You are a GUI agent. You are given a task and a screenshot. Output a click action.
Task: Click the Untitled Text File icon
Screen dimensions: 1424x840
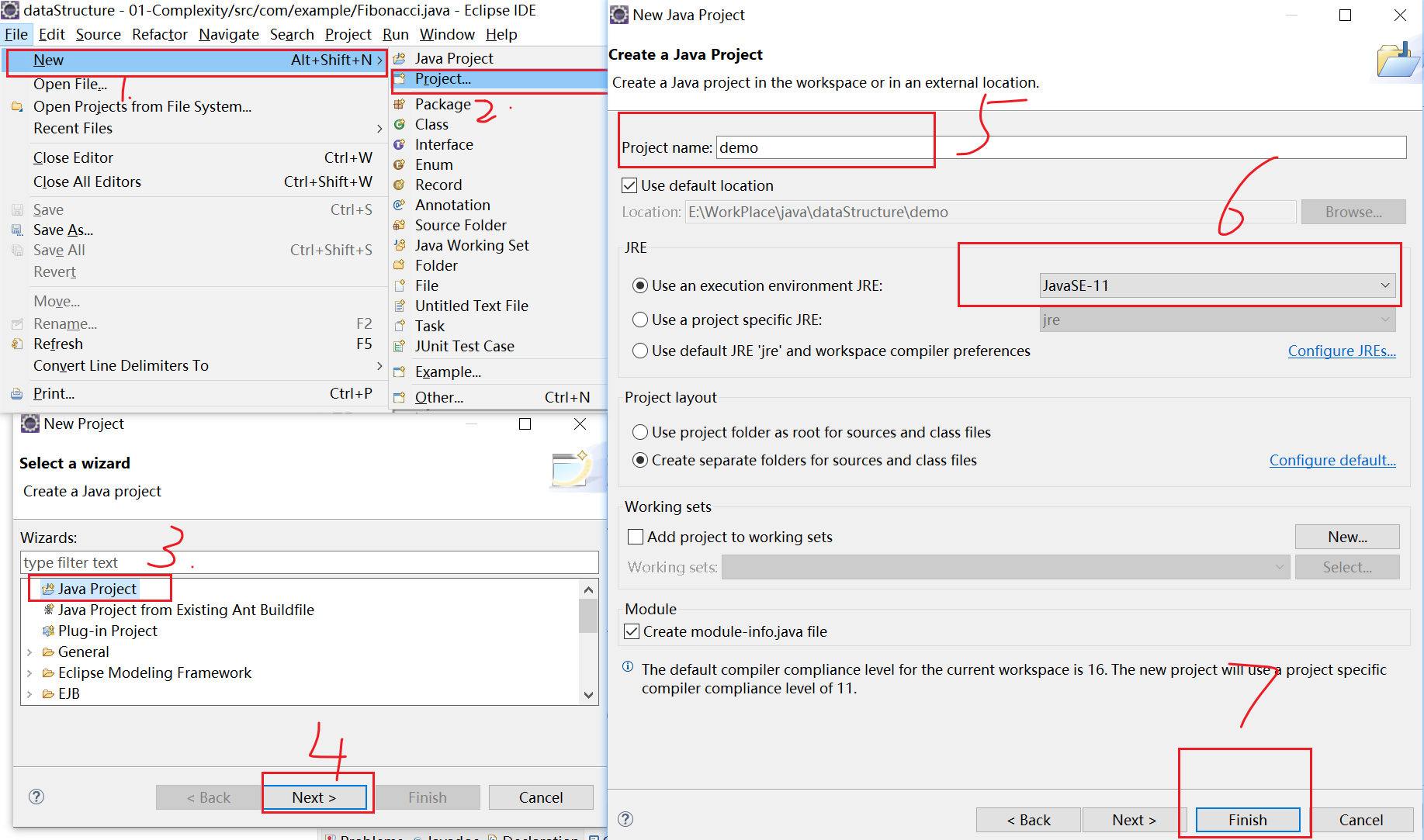[x=400, y=306]
